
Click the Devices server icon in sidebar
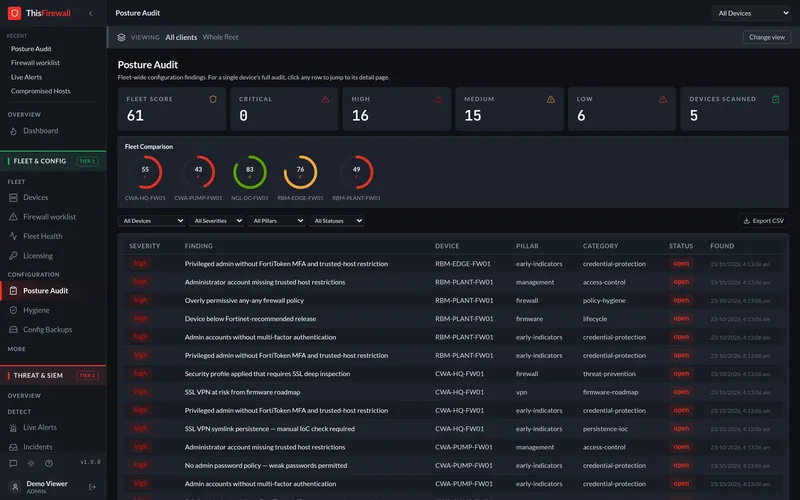[x=13, y=197]
